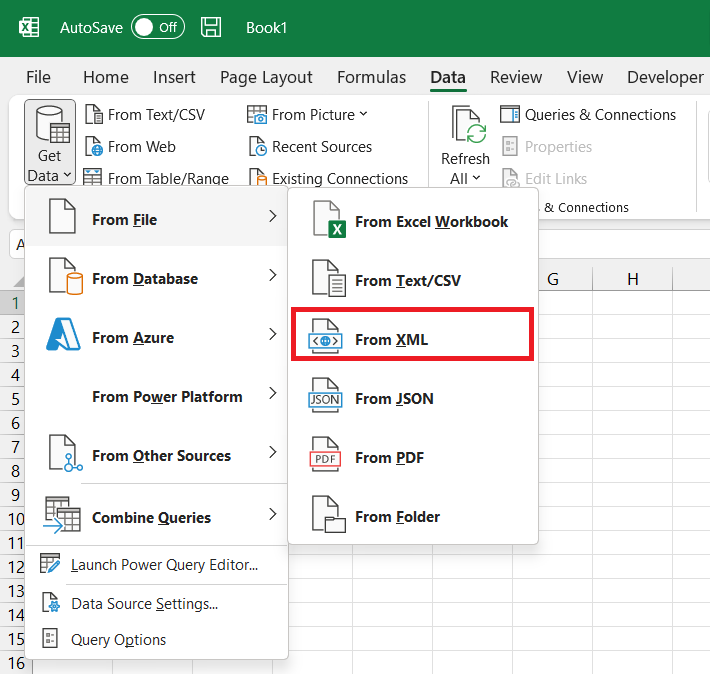Toggle the AutoSave switch
The width and height of the screenshot is (710, 674).
tap(158, 27)
